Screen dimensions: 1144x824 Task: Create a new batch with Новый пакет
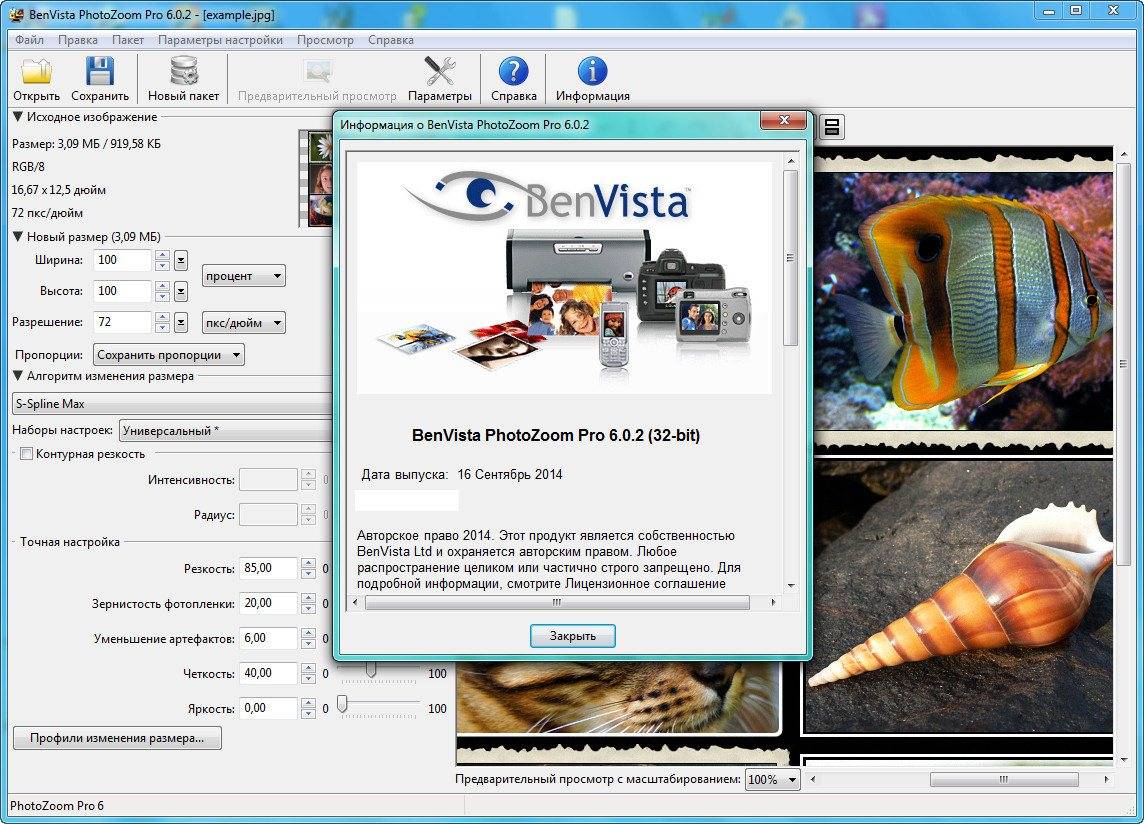tap(183, 80)
